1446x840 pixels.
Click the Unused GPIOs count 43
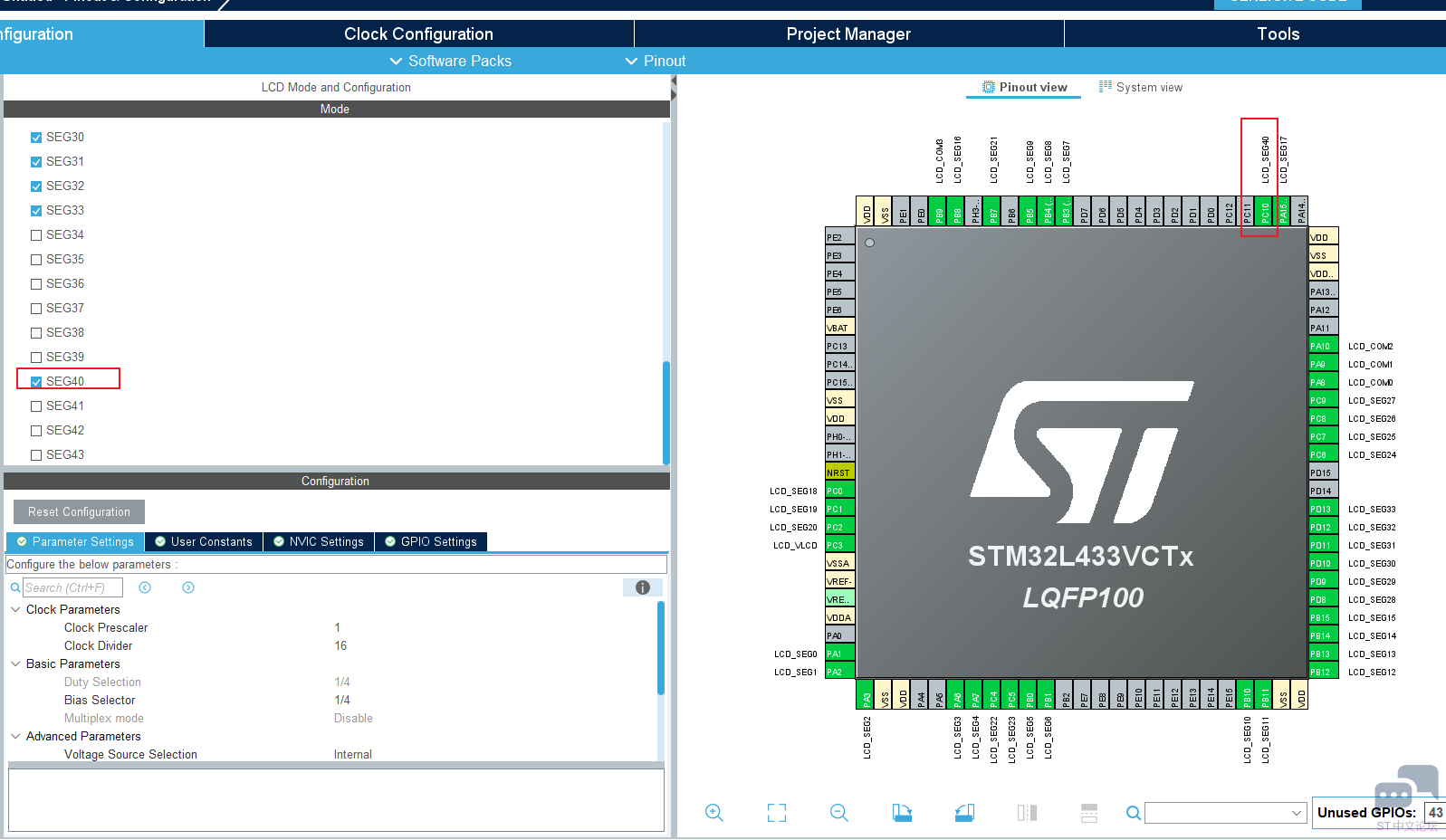point(1435,812)
